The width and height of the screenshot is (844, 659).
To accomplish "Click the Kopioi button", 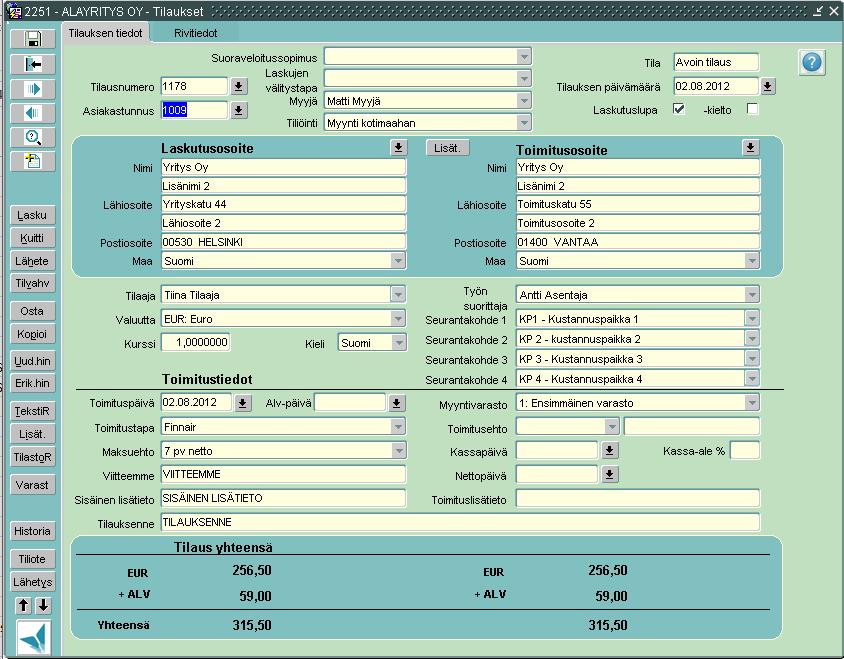I will pyautogui.click(x=33, y=334).
